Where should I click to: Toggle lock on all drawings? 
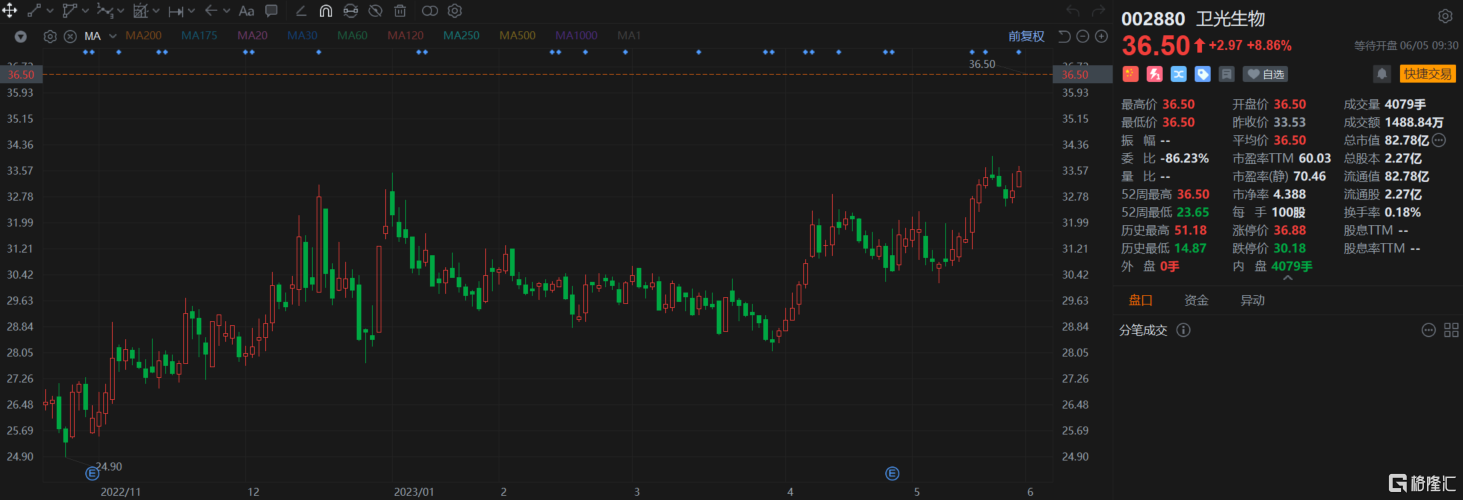tap(350, 11)
